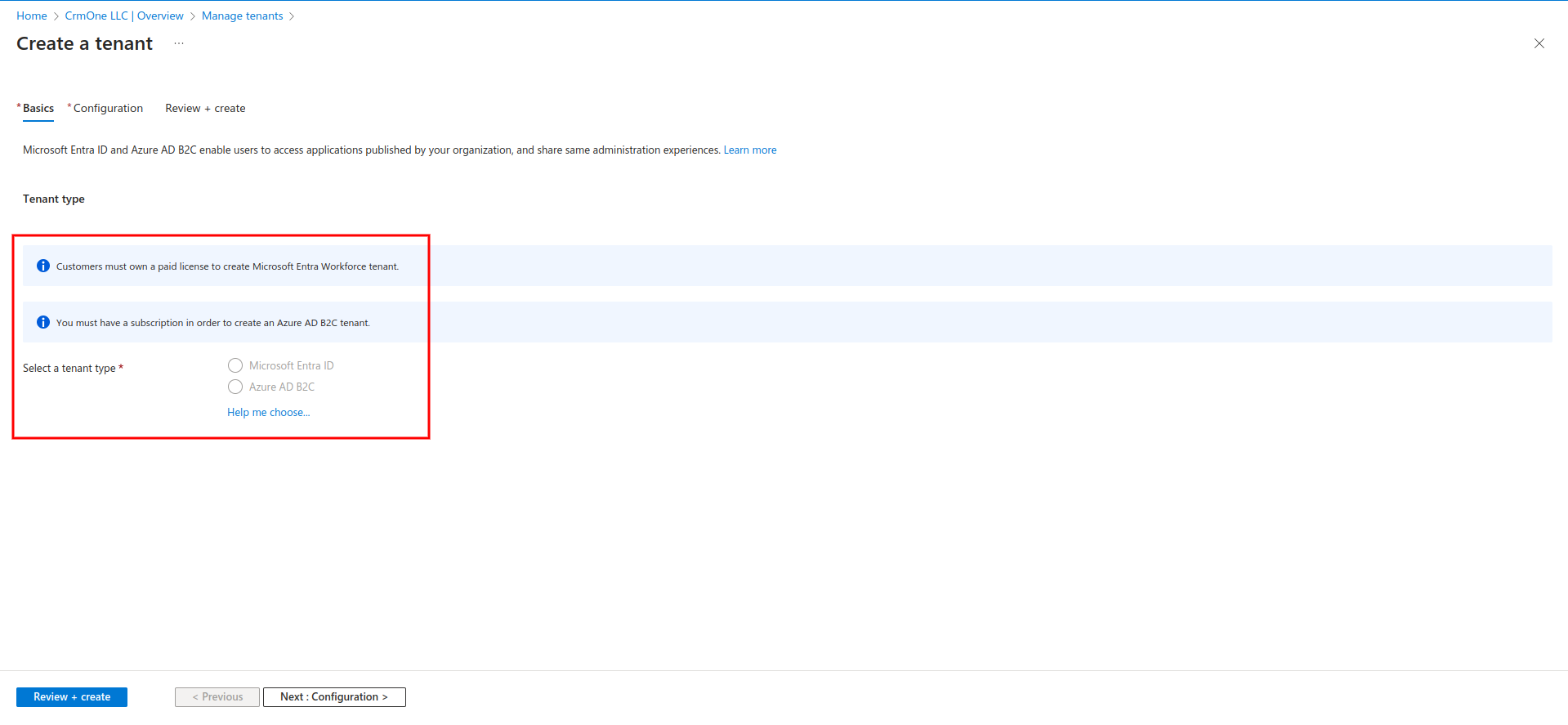Click the chevron after Manage tenants breadcrumb
Screen dimensions: 1568x725
click(292, 16)
